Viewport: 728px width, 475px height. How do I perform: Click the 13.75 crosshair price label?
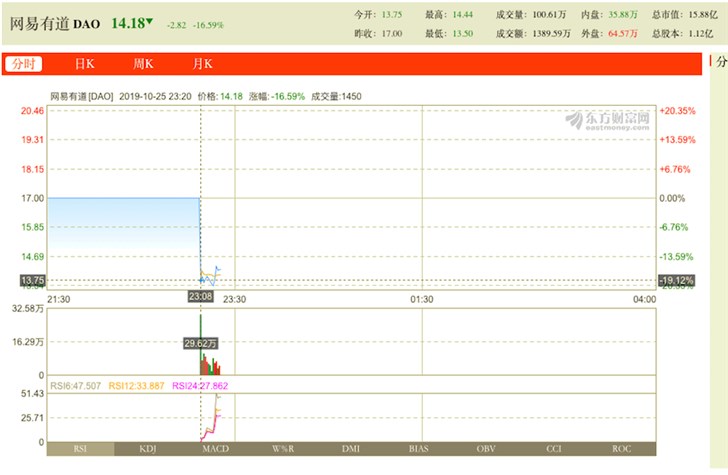pos(32,280)
